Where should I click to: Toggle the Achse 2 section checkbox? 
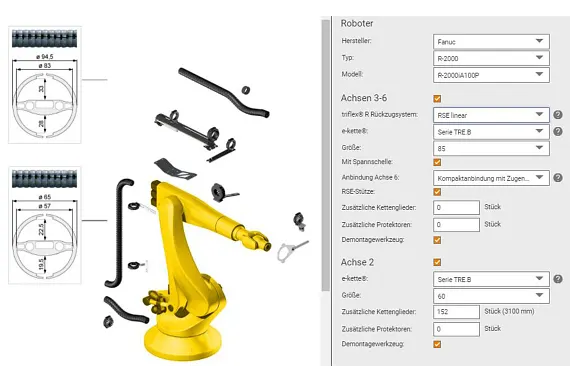tap(437, 262)
